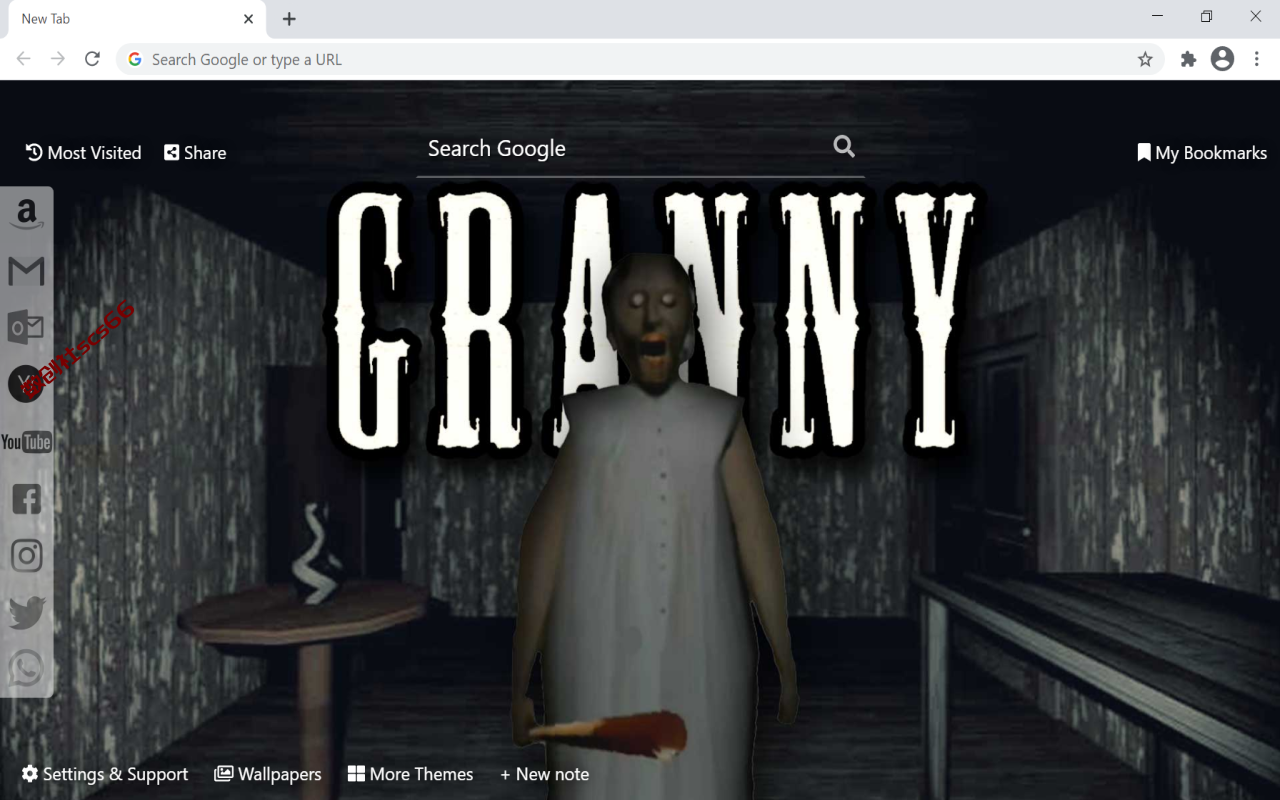Open My Bookmarks
This screenshot has height=800, width=1280.
tap(1202, 153)
